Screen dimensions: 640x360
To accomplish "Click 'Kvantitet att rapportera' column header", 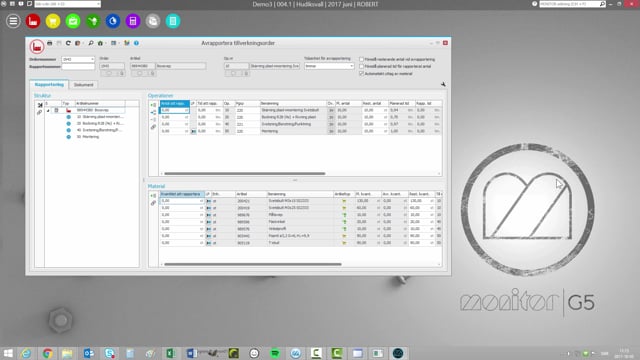I will pyautogui.click(x=182, y=194).
